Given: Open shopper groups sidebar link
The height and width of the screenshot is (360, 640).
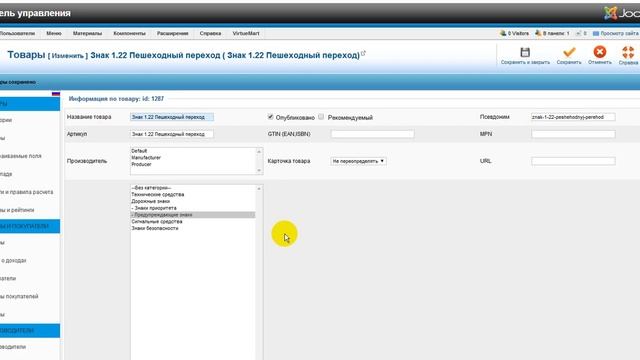Looking at the screenshot, I should (x=19, y=296).
